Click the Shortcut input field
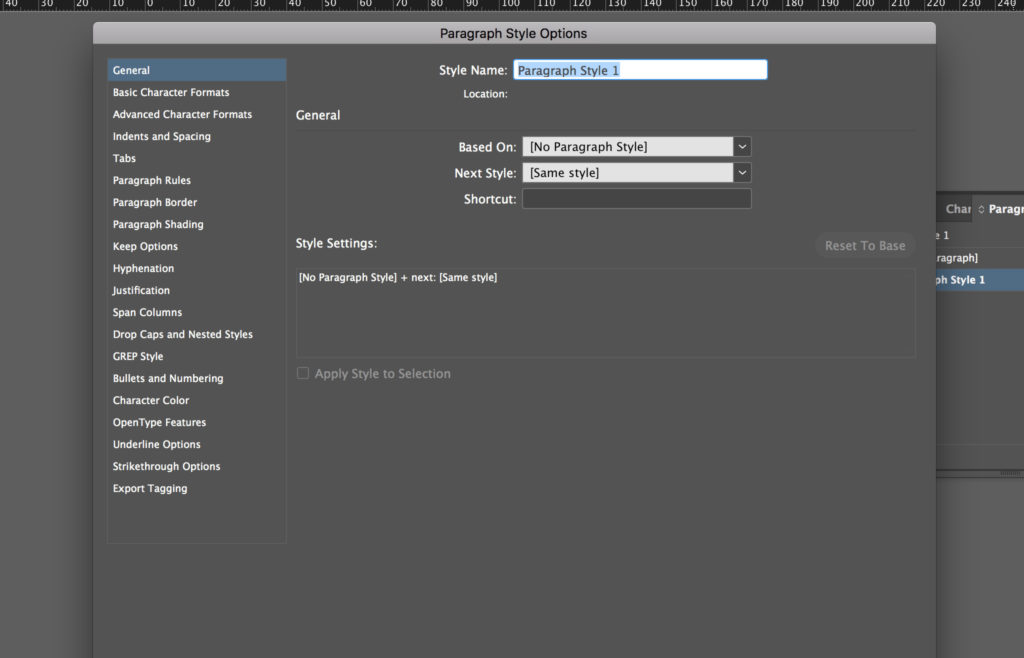The height and width of the screenshot is (658, 1024). tap(636, 199)
